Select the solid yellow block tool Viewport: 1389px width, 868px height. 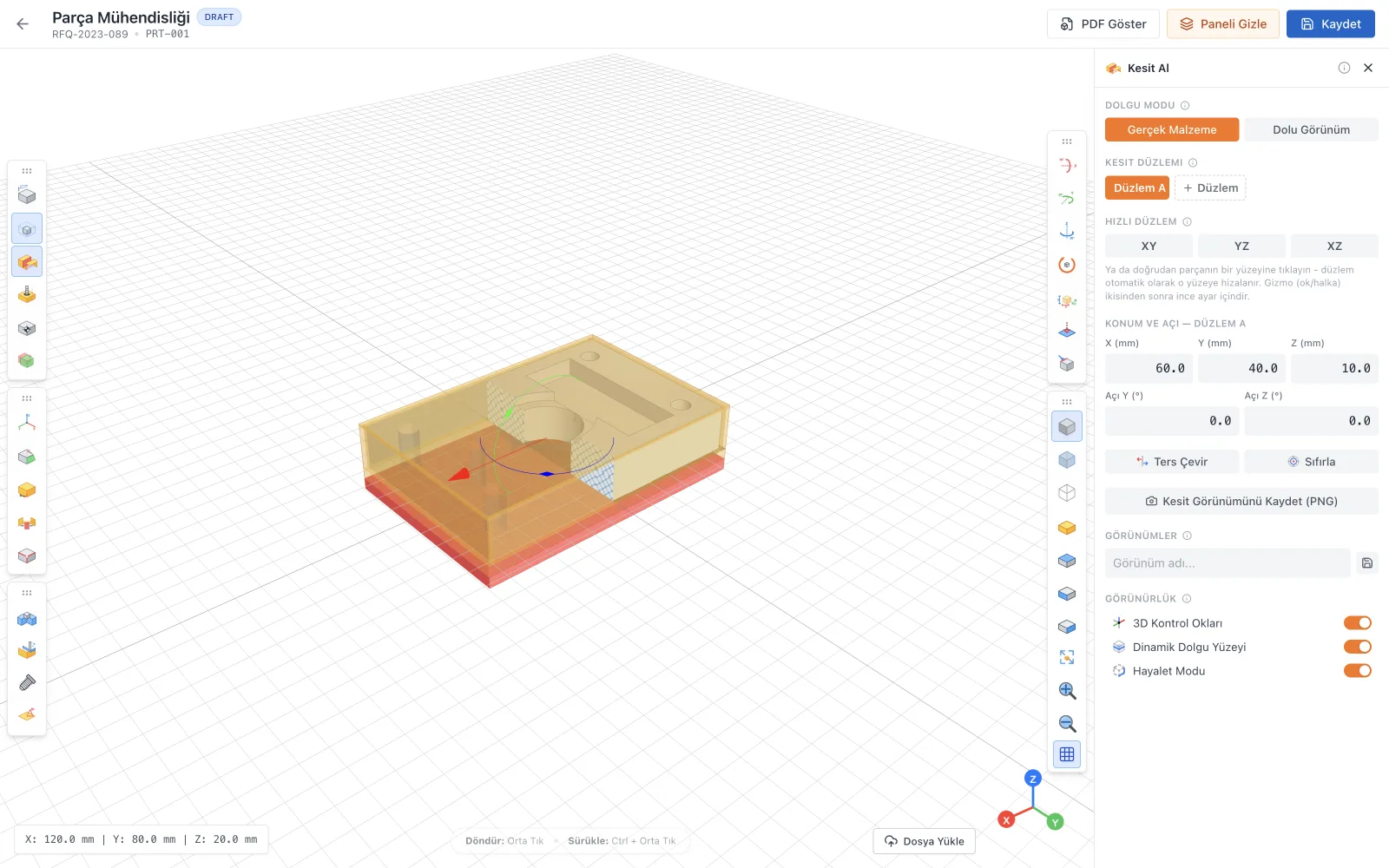(27, 490)
